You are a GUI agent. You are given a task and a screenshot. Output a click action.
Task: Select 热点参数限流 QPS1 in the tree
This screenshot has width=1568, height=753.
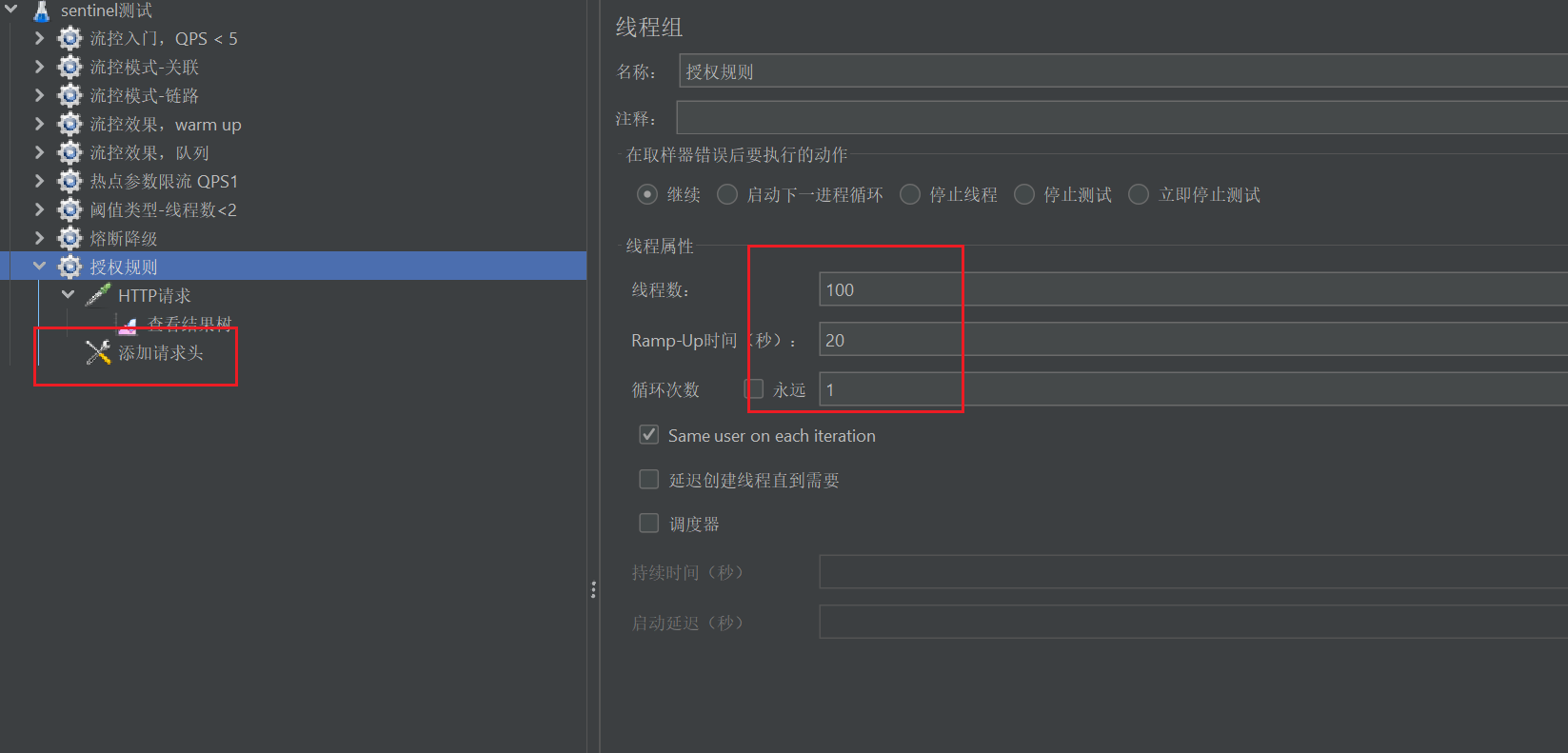tap(164, 181)
